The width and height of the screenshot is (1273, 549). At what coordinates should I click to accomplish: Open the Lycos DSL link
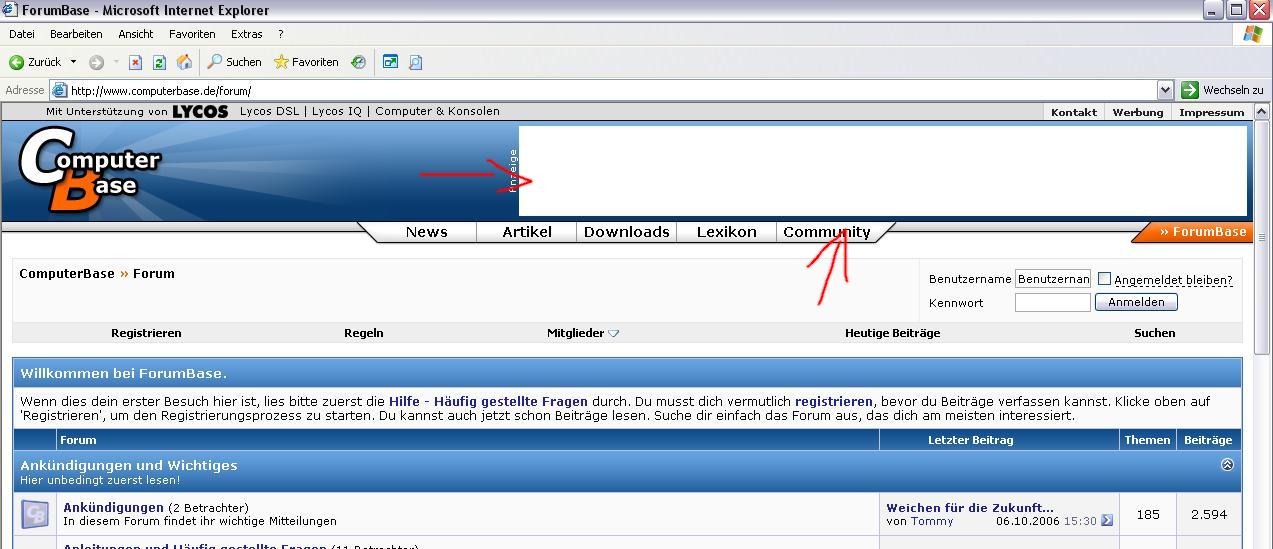[270, 111]
